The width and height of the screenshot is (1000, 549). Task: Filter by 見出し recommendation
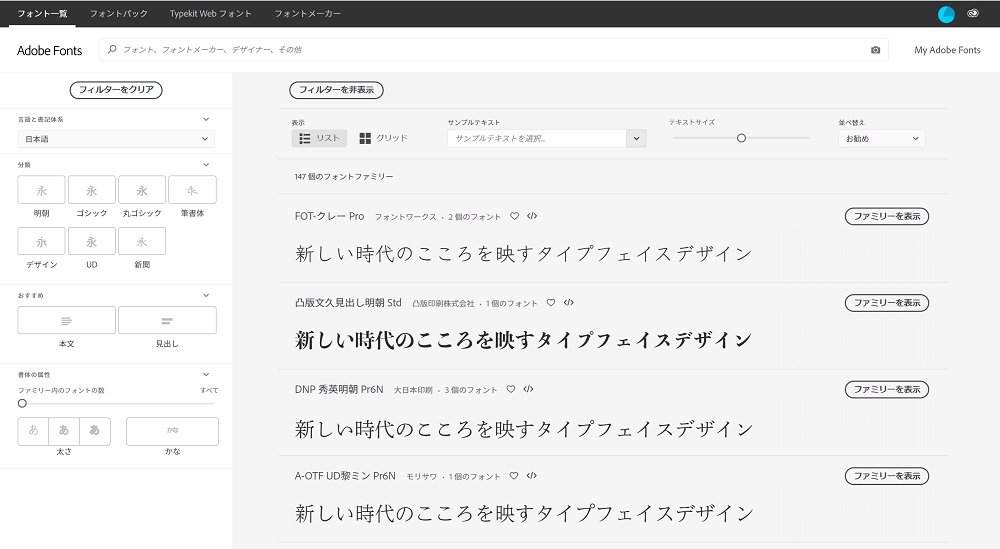pyautogui.click(x=167, y=320)
